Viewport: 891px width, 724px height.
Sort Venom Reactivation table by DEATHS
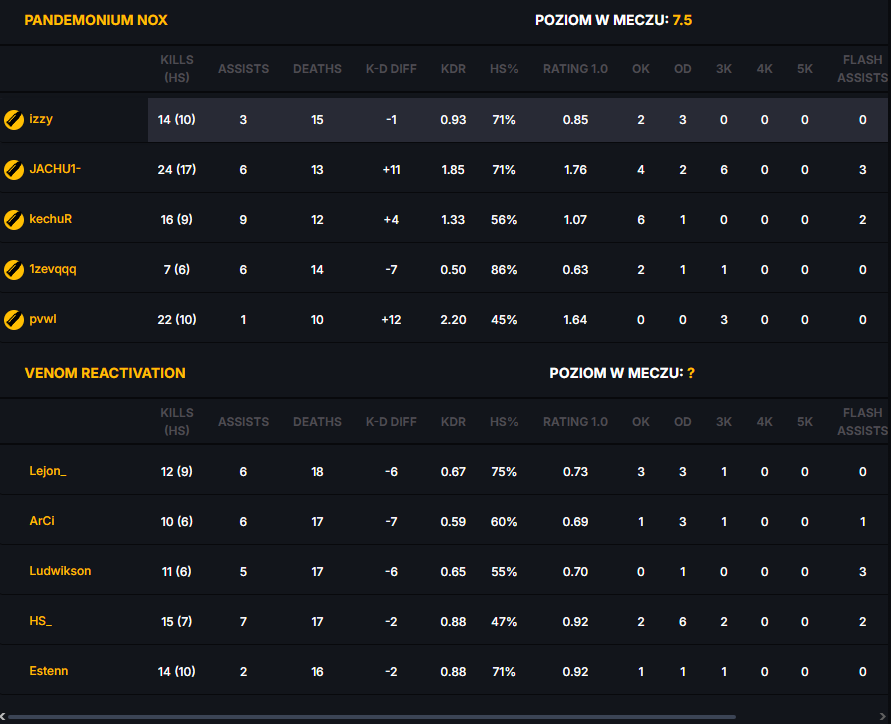click(317, 422)
